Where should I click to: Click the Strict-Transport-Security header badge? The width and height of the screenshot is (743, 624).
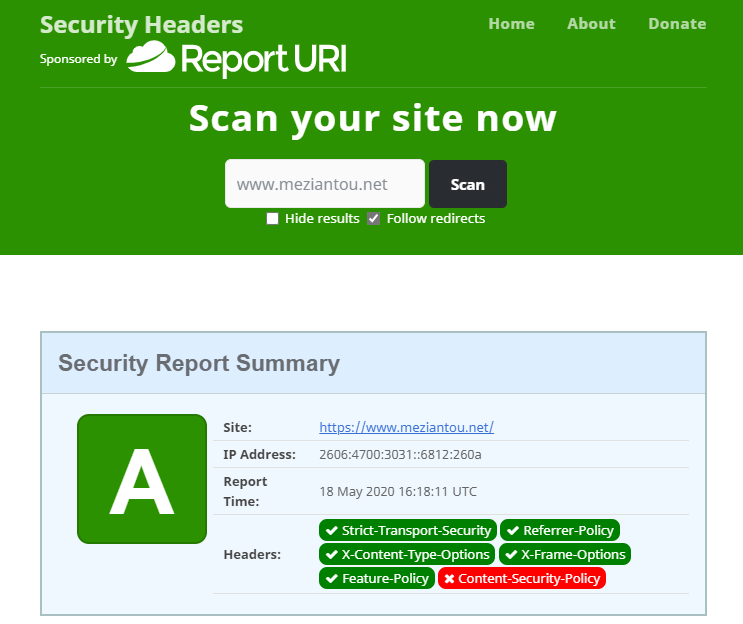(x=407, y=530)
